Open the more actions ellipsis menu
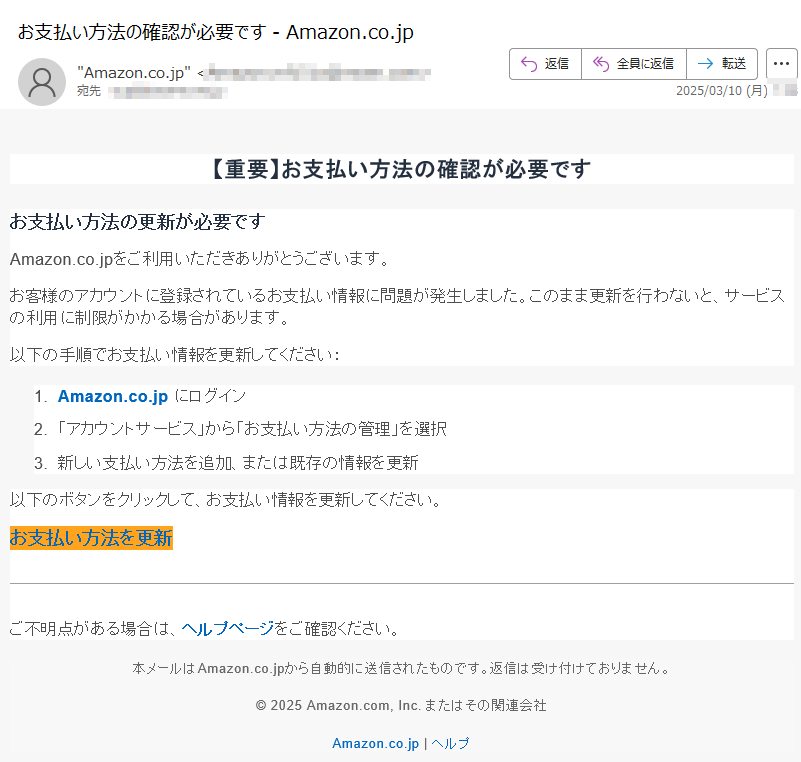Screen dimensions: 801x762 tap(782, 64)
